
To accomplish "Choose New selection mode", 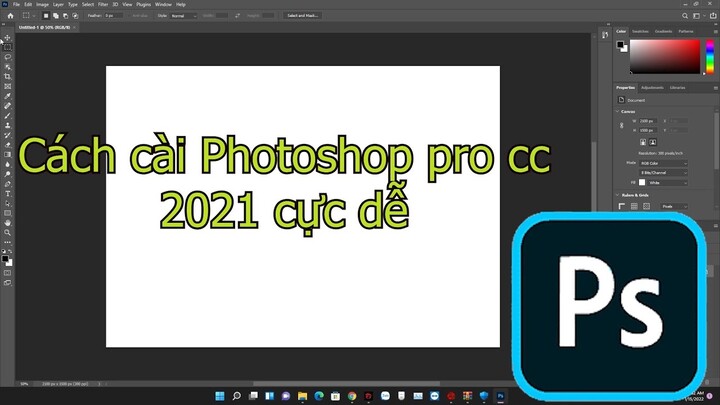I will [46, 16].
